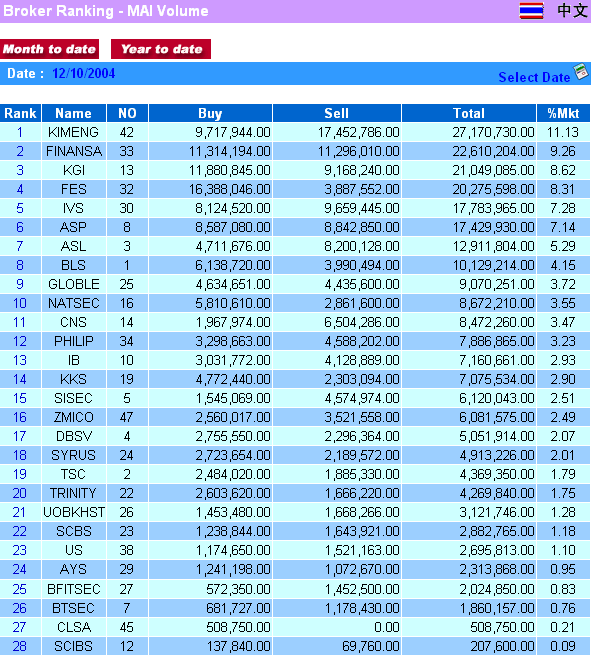Click the Name column header
Viewport: 591px width, 655px height.
(74, 113)
